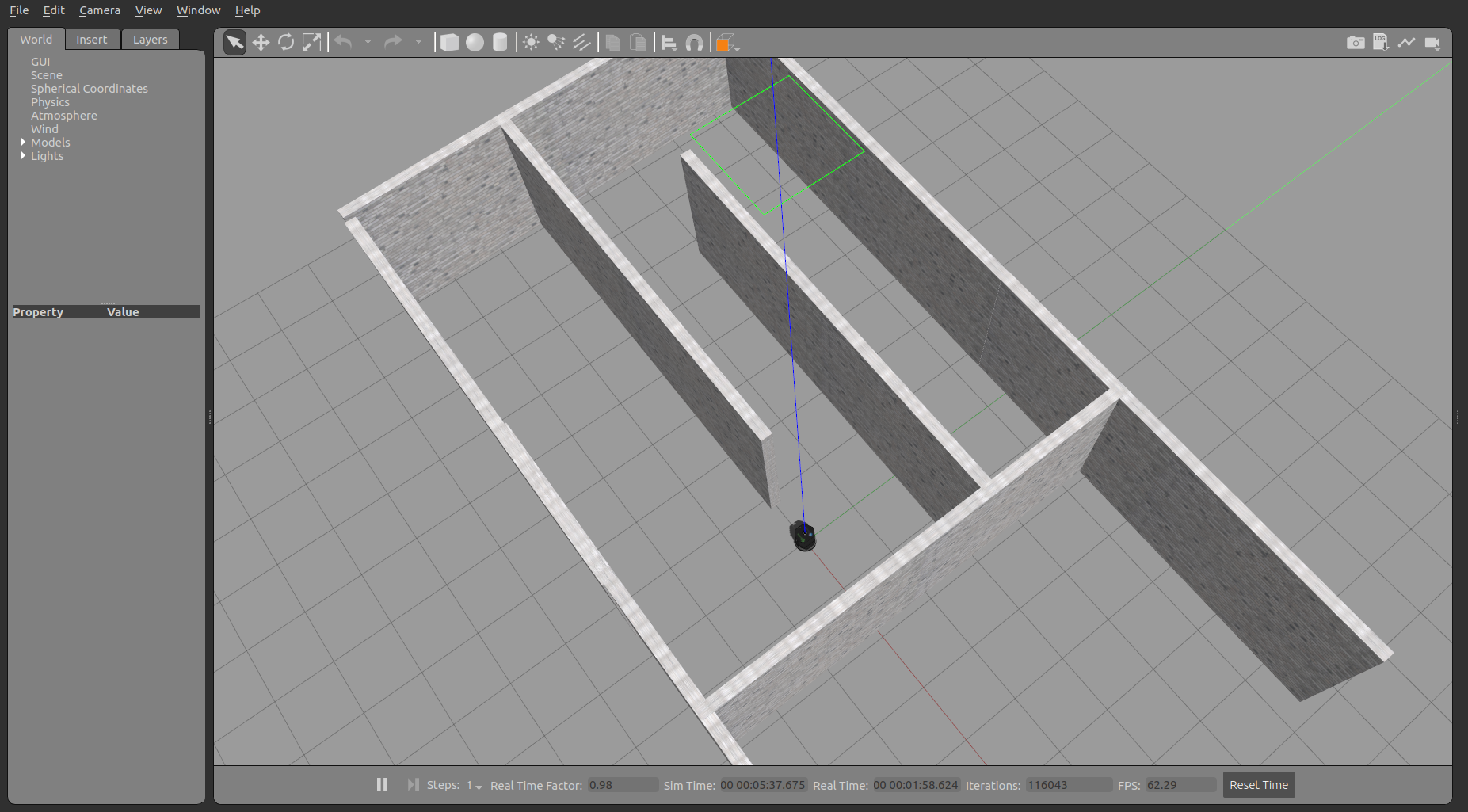Insert a box shape

(x=449, y=43)
